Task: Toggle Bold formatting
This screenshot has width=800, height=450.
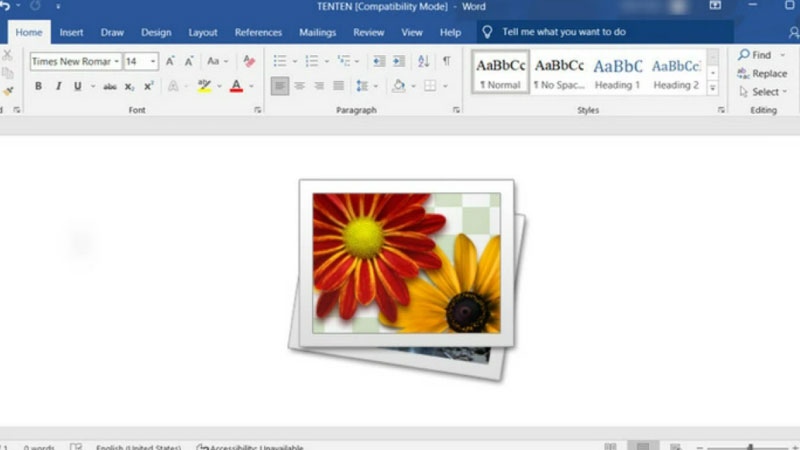Action: tap(38, 86)
